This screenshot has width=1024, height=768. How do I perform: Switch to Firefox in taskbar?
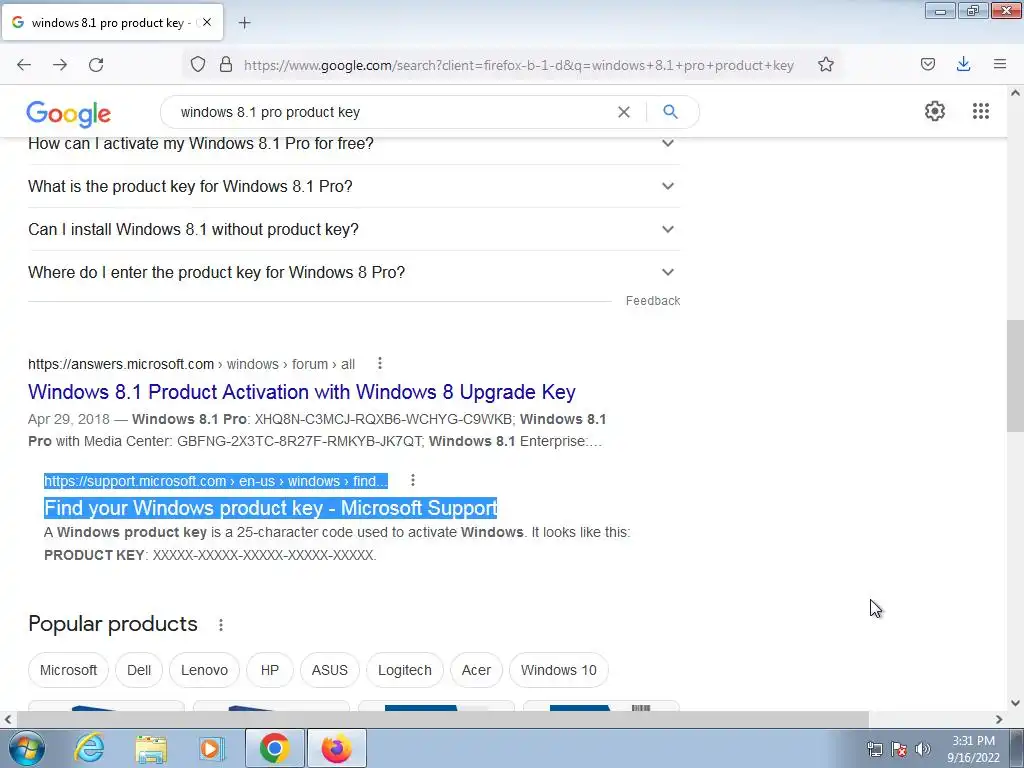click(x=336, y=748)
